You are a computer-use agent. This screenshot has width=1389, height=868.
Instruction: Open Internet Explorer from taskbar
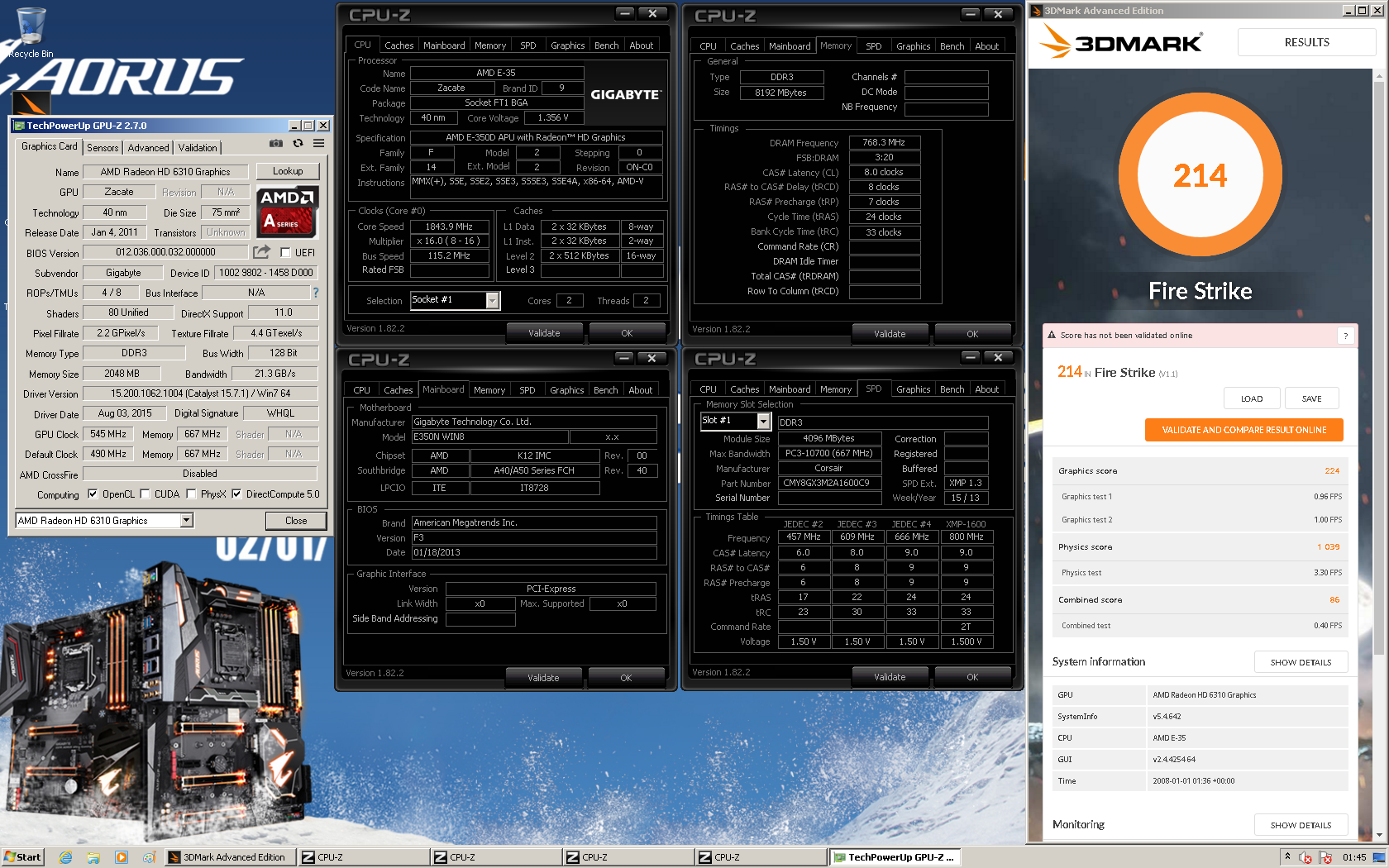[x=66, y=857]
